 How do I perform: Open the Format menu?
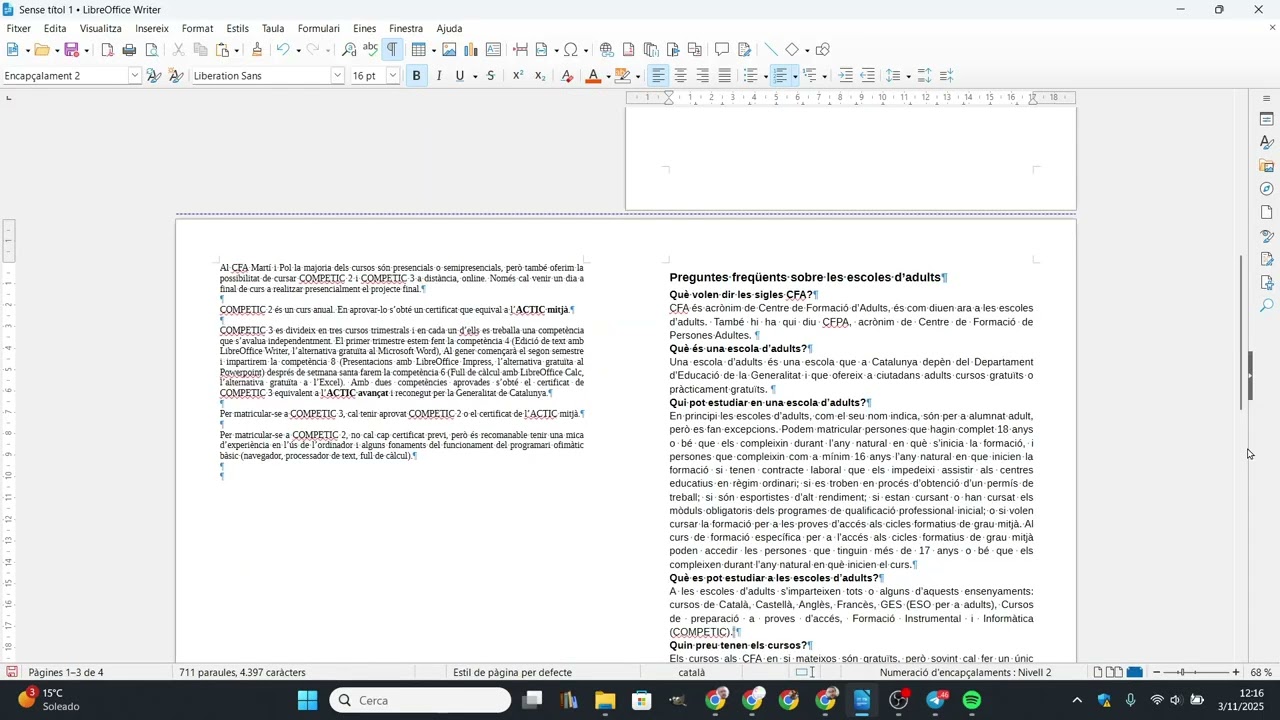point(198,29)
